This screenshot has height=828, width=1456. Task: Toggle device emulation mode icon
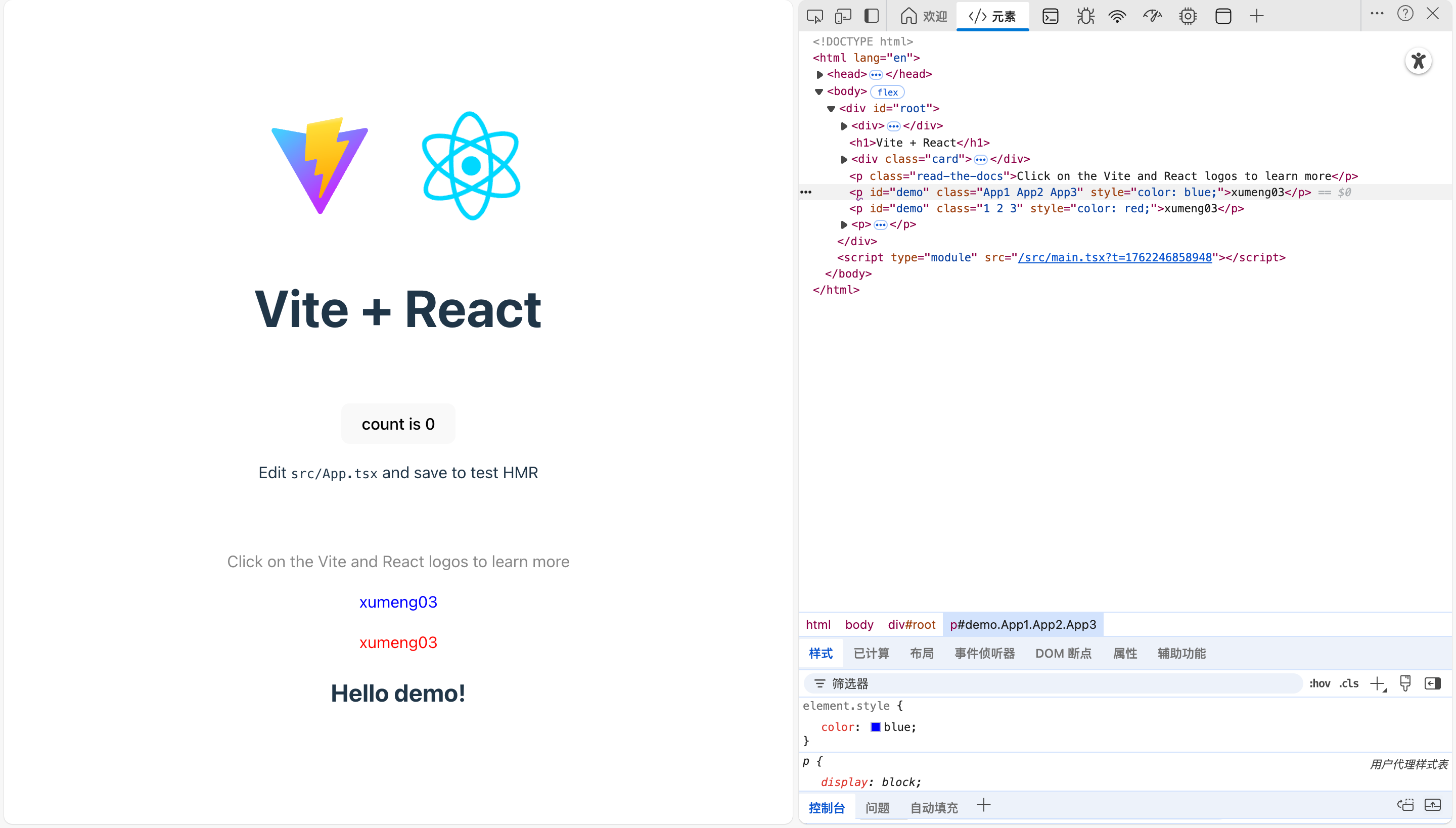coord(842,16)
